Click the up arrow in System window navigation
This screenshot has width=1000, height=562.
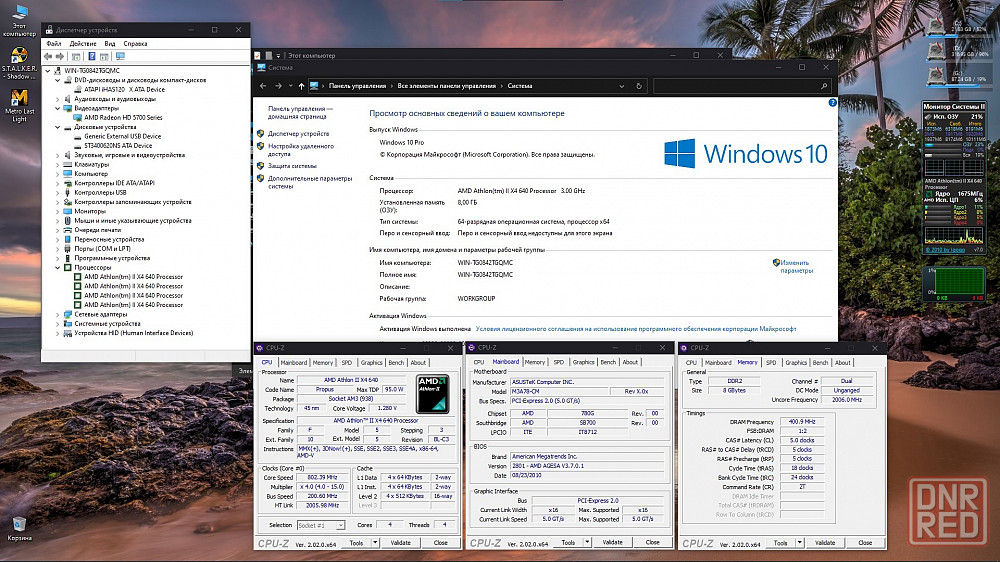click(301, 86)
